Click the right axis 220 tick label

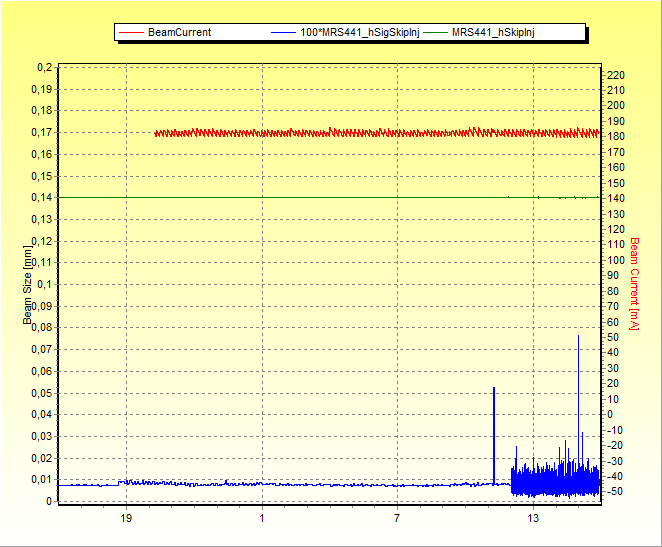click(617, 75)
